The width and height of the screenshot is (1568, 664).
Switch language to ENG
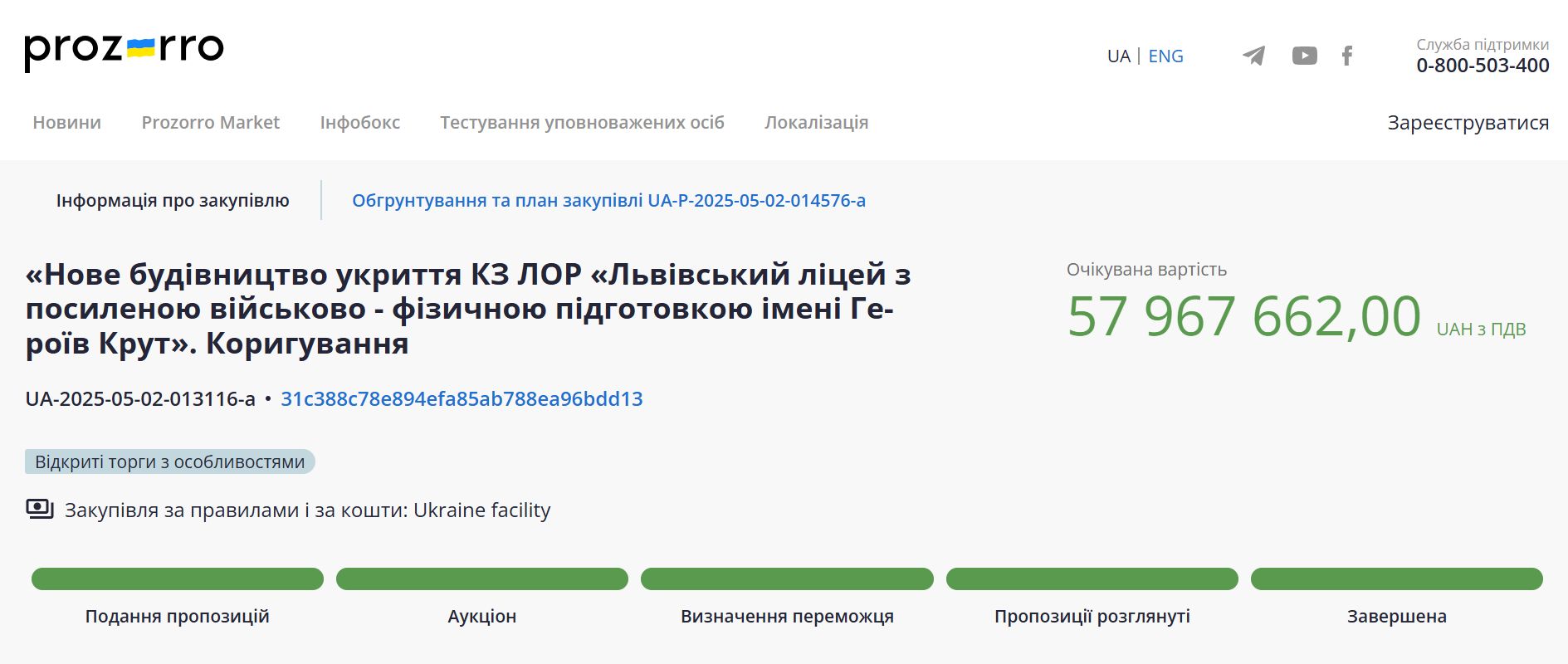(x=1165, y=56)
